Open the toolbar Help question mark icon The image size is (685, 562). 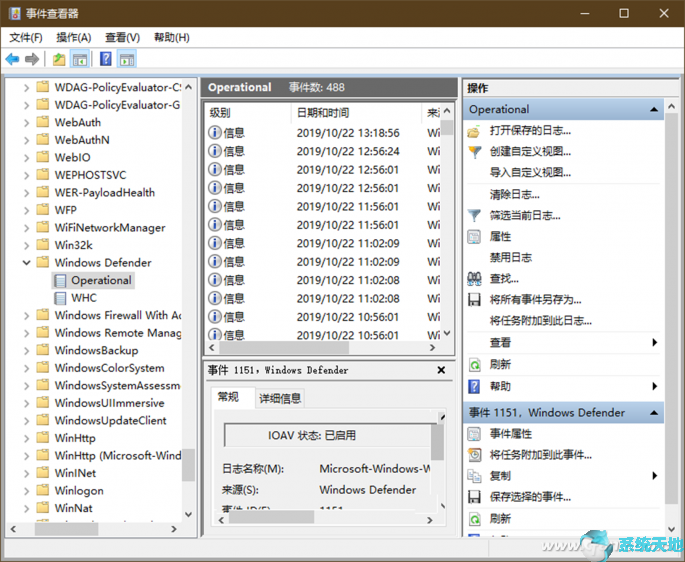coord(106,59)
